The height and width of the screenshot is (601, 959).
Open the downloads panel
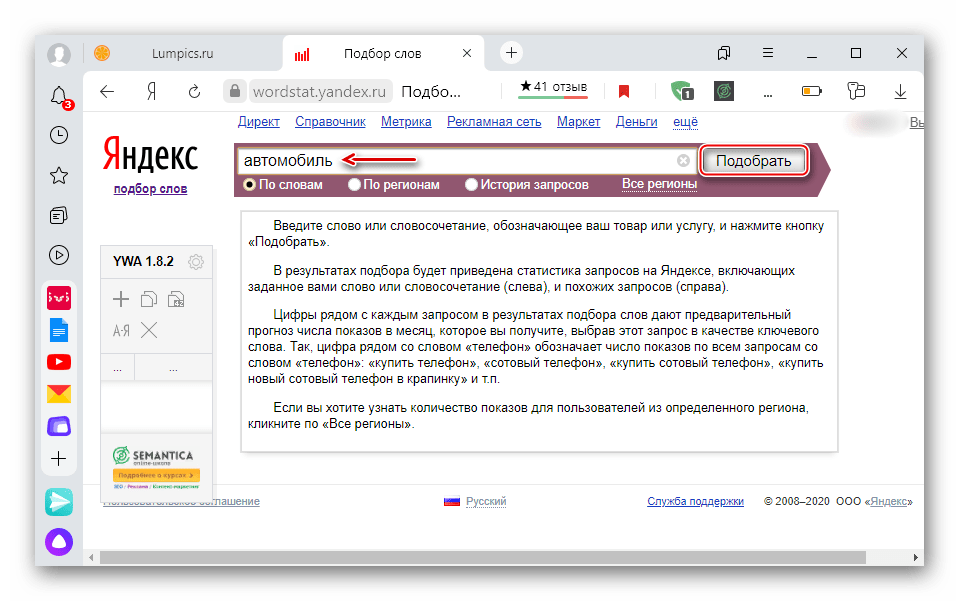click(x=900, y=92)
